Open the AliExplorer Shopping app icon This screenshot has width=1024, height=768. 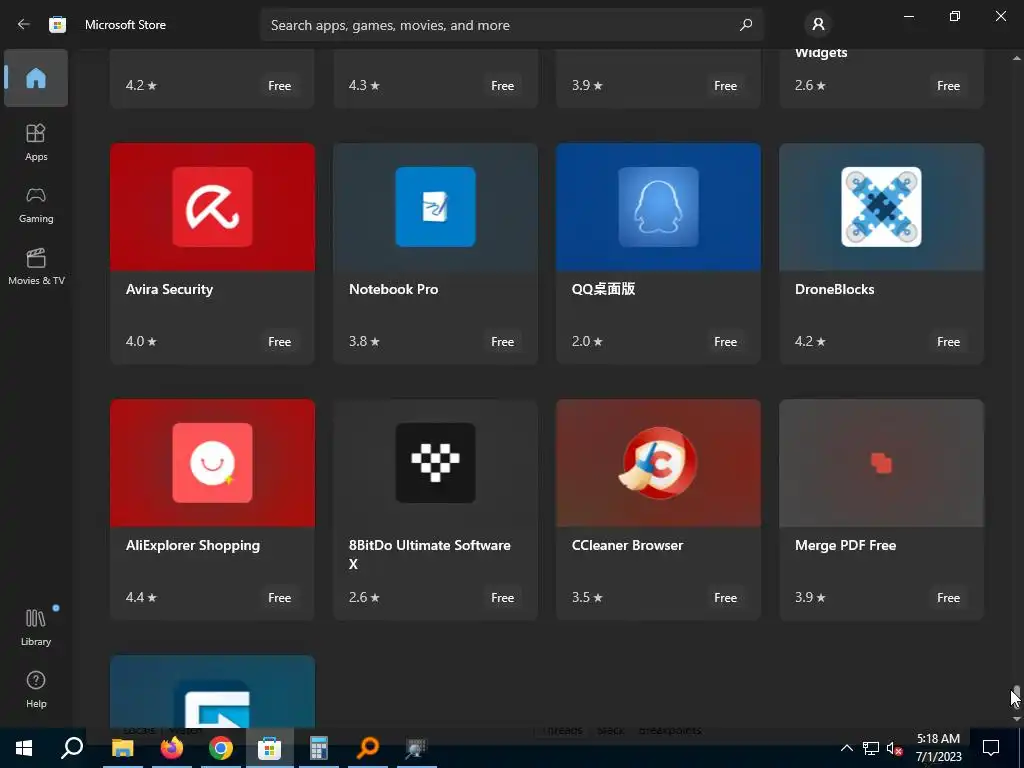tap(212, 462)
